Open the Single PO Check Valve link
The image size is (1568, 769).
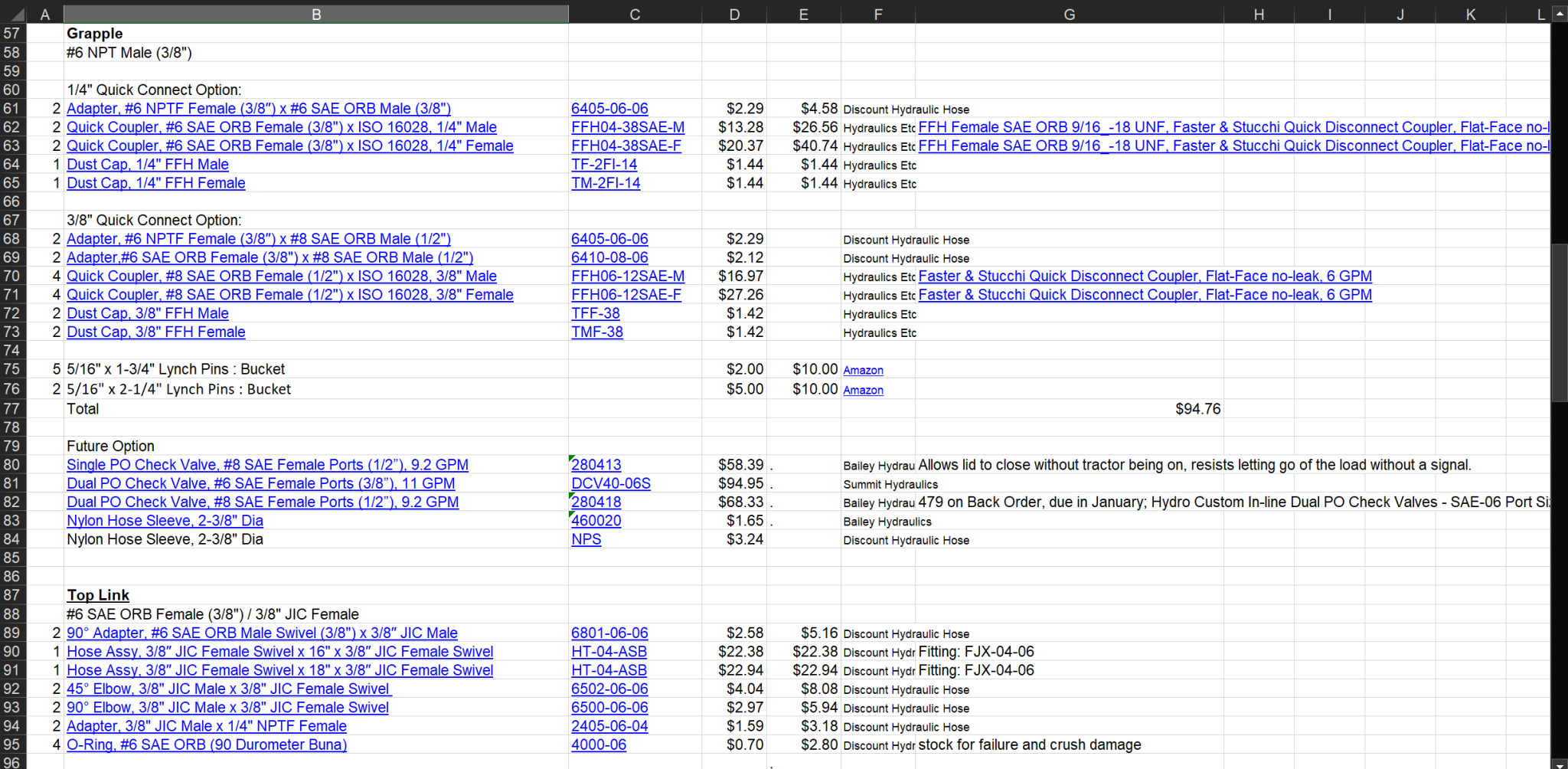[x=267, y=465]
